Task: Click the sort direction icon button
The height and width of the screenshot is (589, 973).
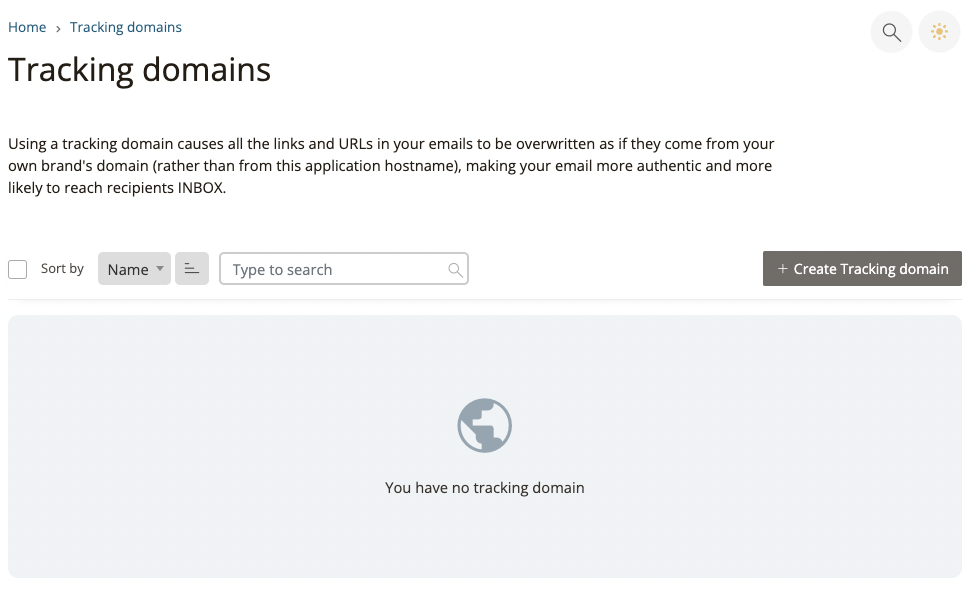Action: 192,269
